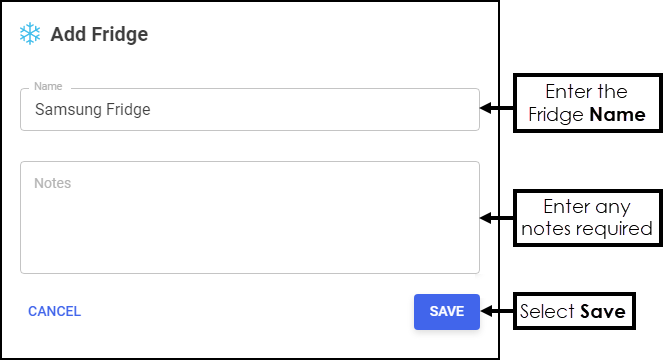Click the Enter any notes required callout

tap(587, 218)
